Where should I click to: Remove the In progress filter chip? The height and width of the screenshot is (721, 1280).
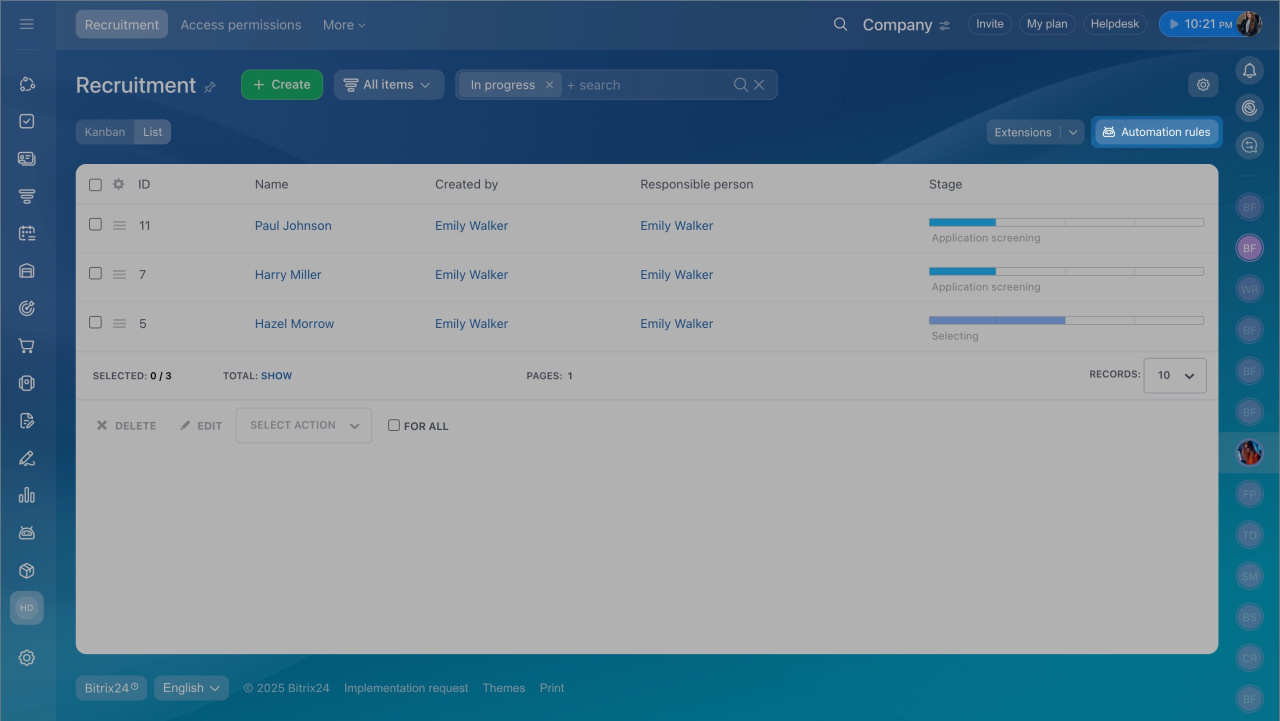(x=549, y=85)
